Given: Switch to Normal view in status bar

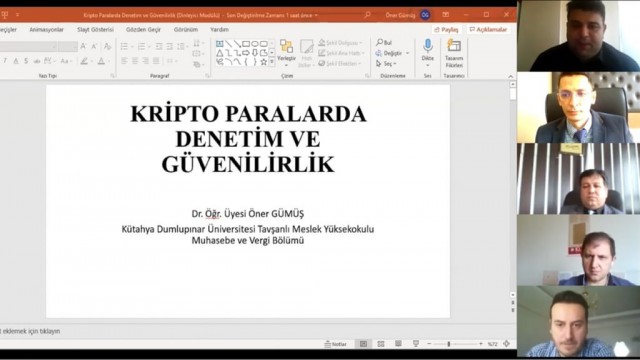Looking at the screenshot, I should point(363,344).
